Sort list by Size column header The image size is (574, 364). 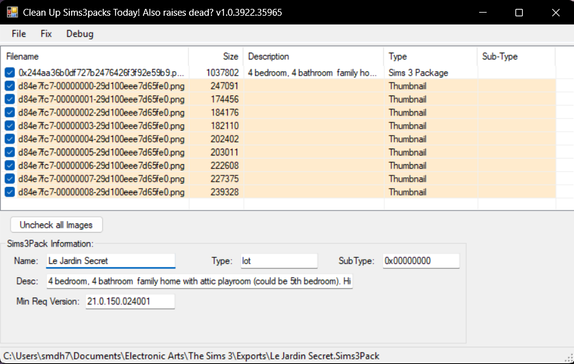tap(216, 56)
